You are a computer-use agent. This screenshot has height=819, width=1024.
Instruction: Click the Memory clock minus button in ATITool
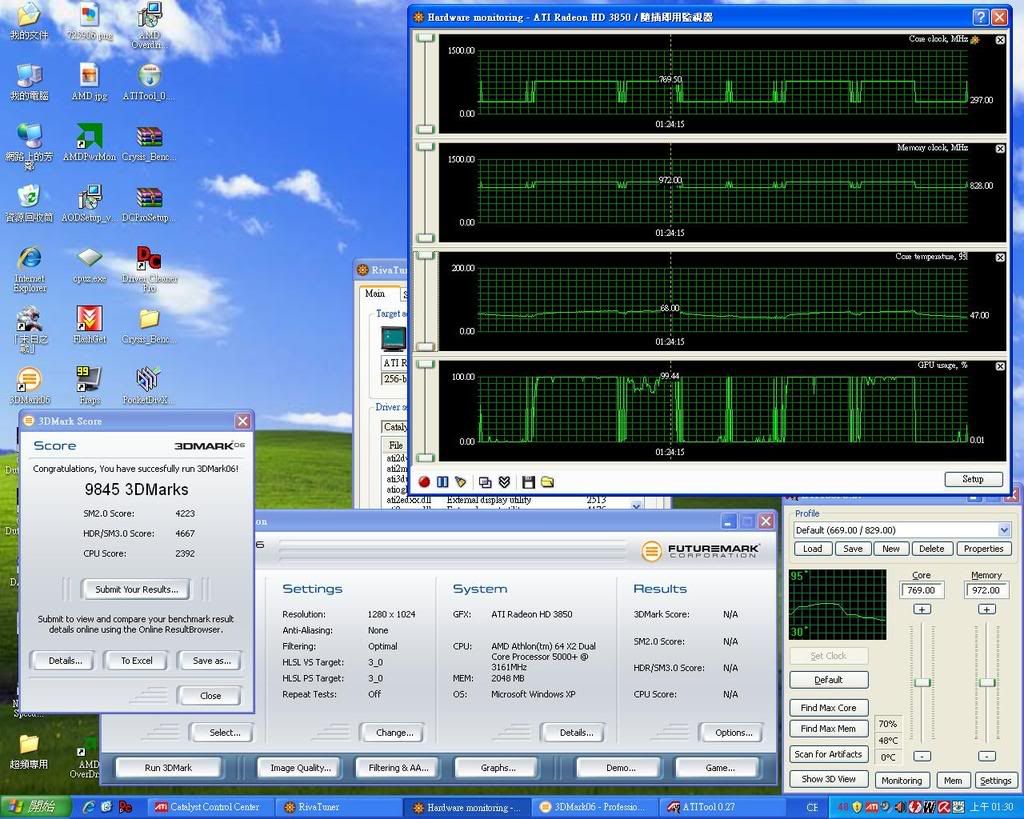coord(986,756)
